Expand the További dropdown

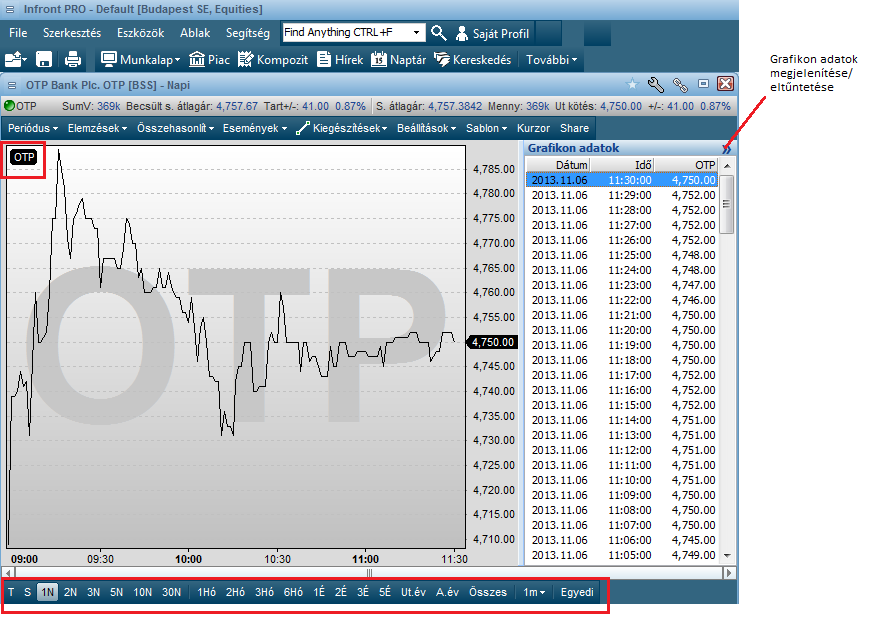click(x=552, y=60)
